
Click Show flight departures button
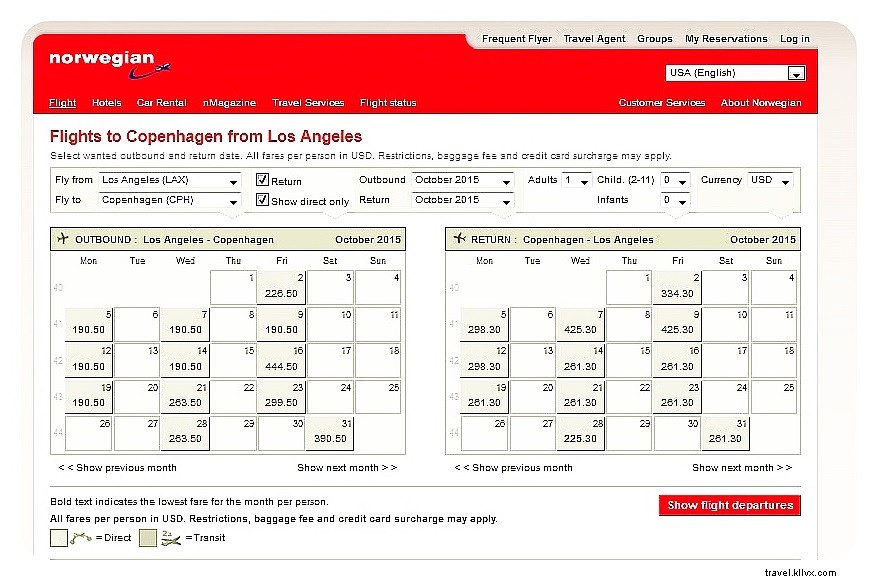(x=730, y=505)
